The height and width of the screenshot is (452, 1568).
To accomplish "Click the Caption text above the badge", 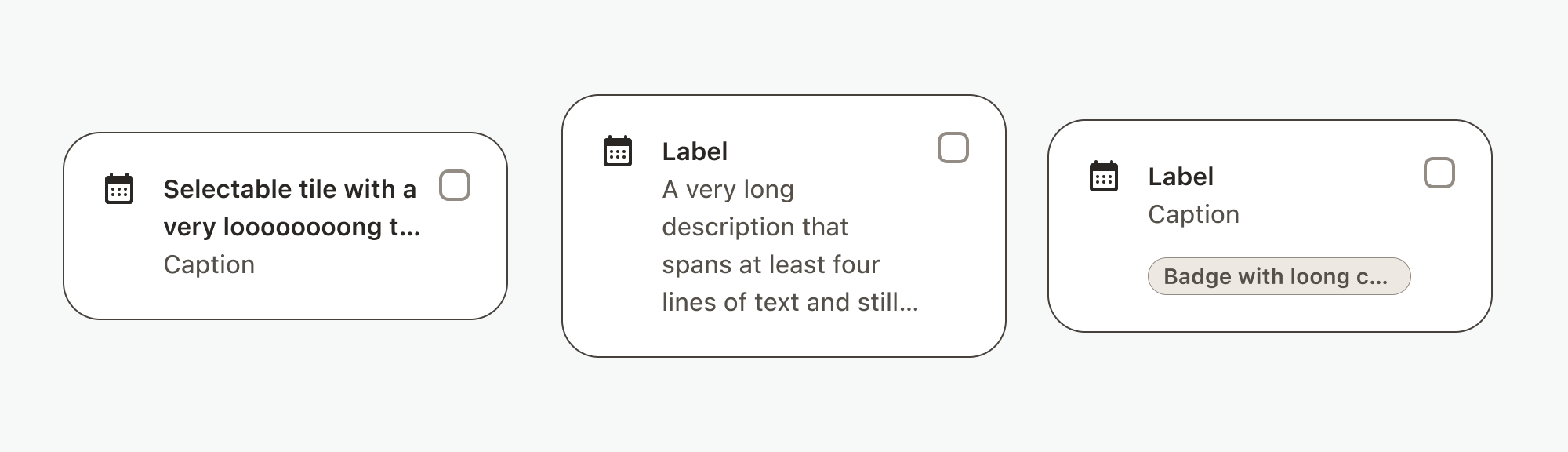I will pos(1193,214).
